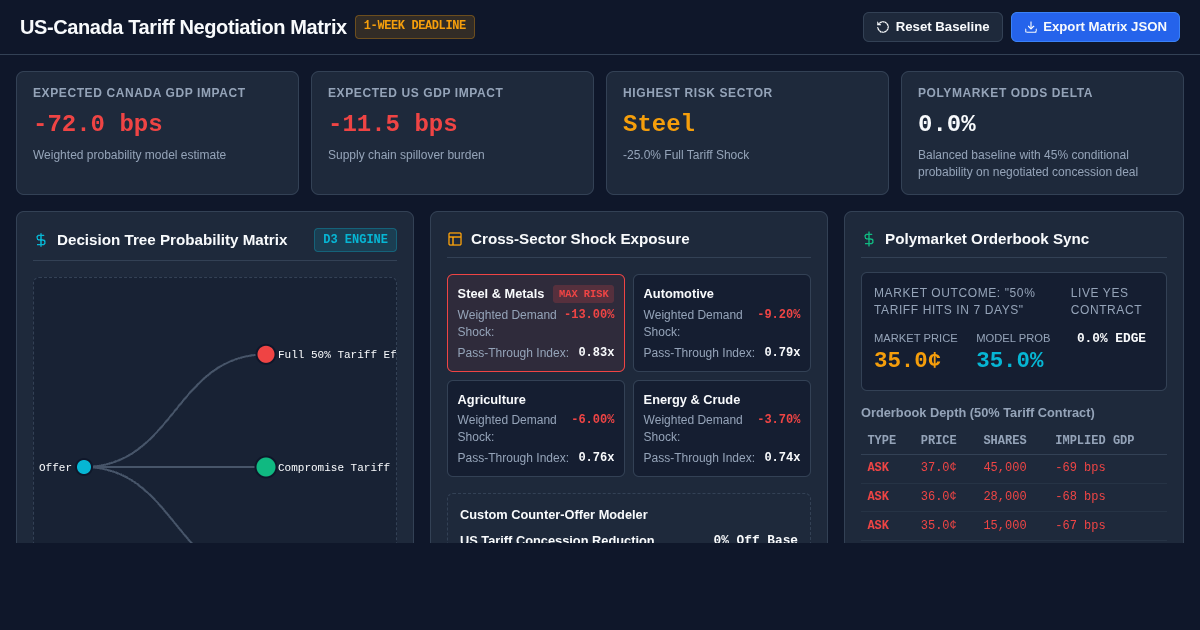1200x630 pixels.
Task: Click the 0.76x pass-through index value
Action: click(596, 458)
